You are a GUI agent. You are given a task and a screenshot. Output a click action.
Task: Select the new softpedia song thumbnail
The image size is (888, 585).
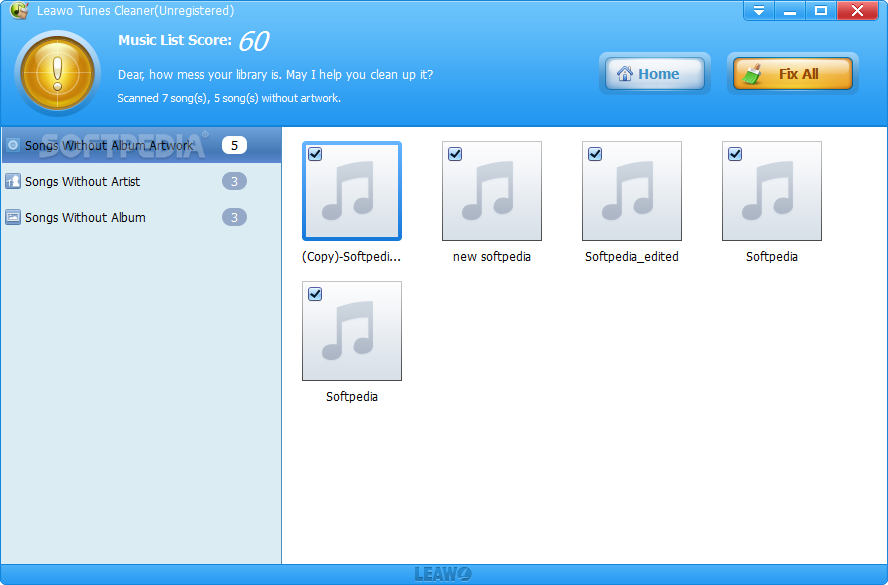492,191
